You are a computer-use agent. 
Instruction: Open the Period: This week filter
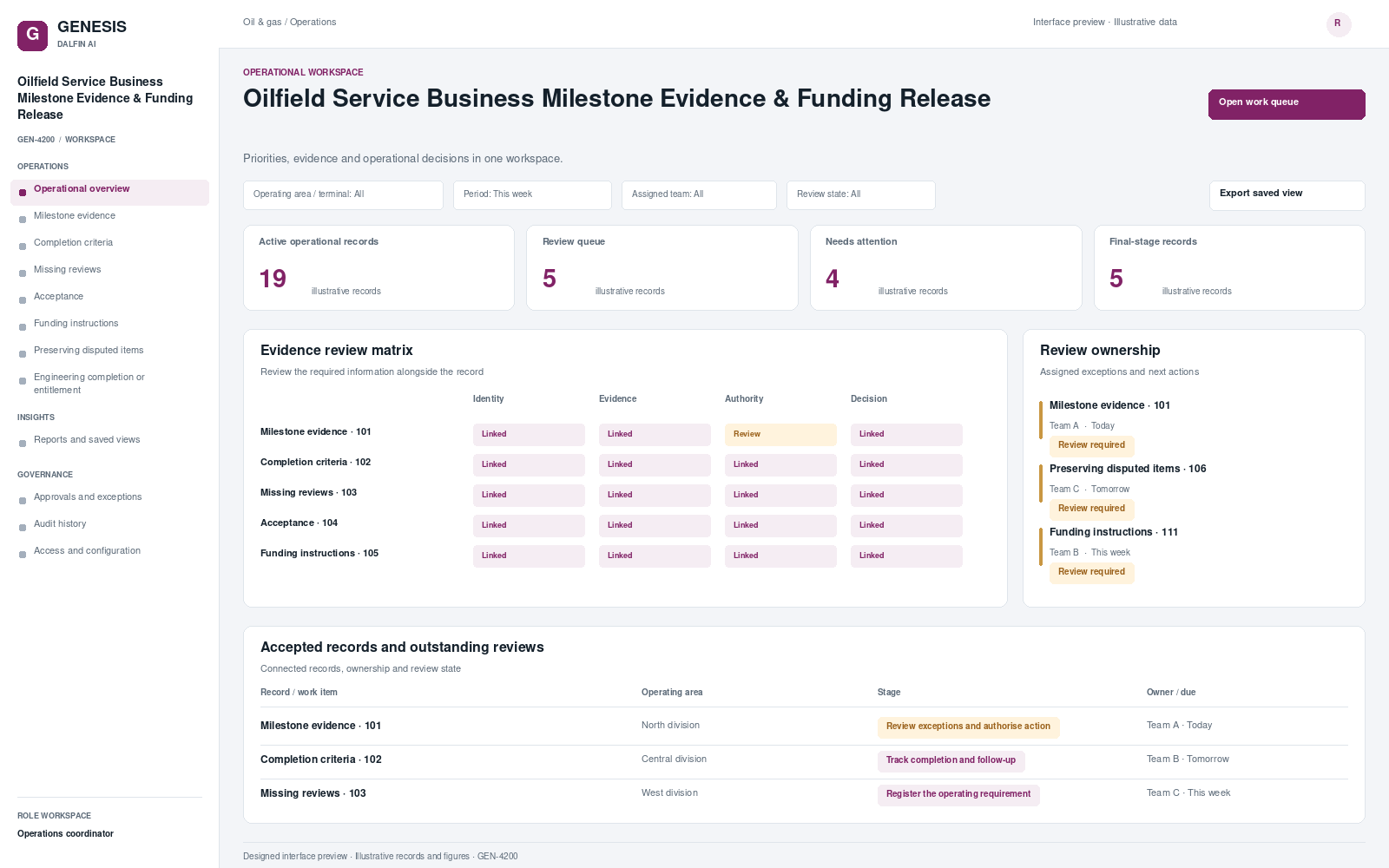pyautogui.click(x=532, y=195)
